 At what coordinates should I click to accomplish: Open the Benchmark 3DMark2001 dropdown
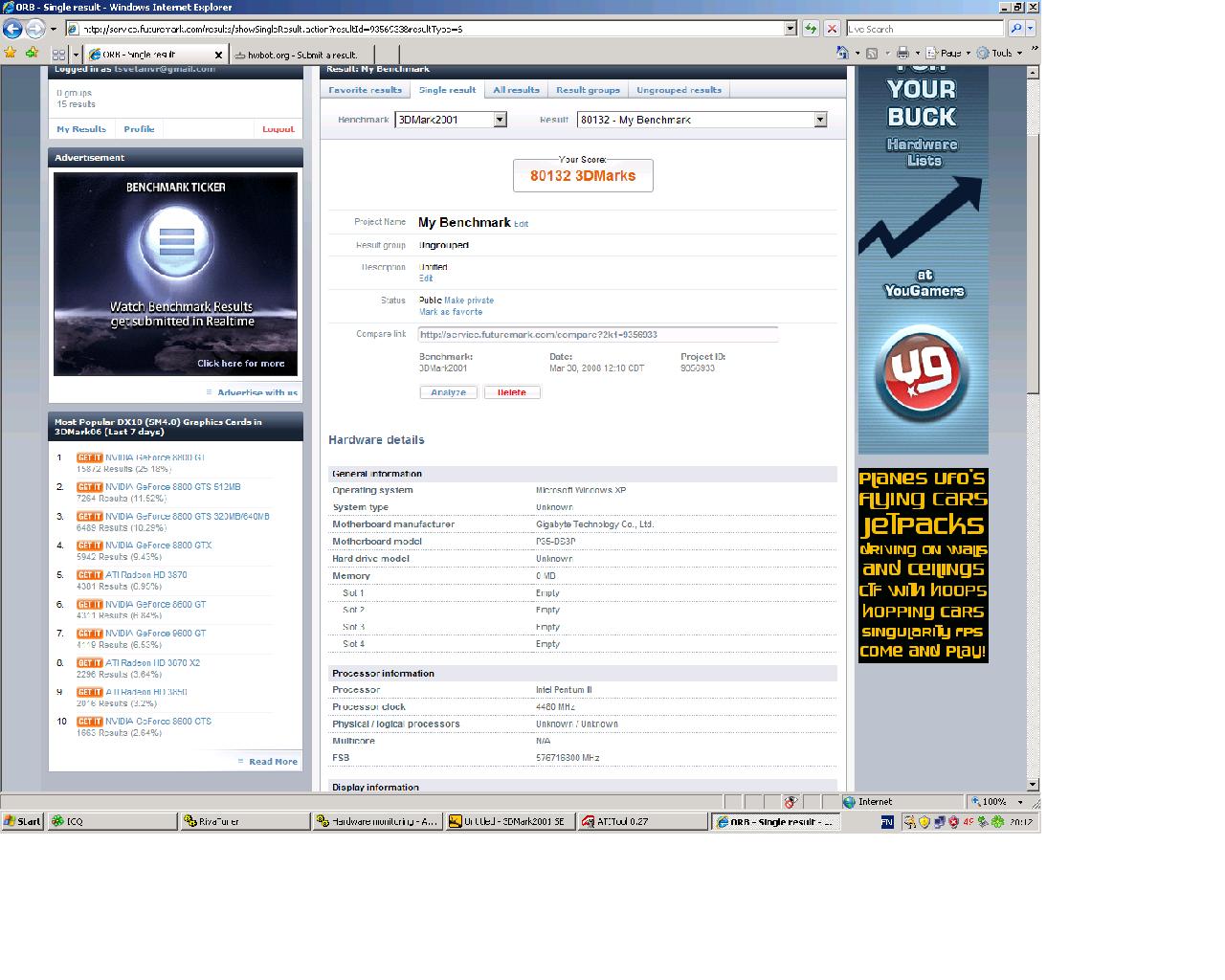tap(500, 120)
